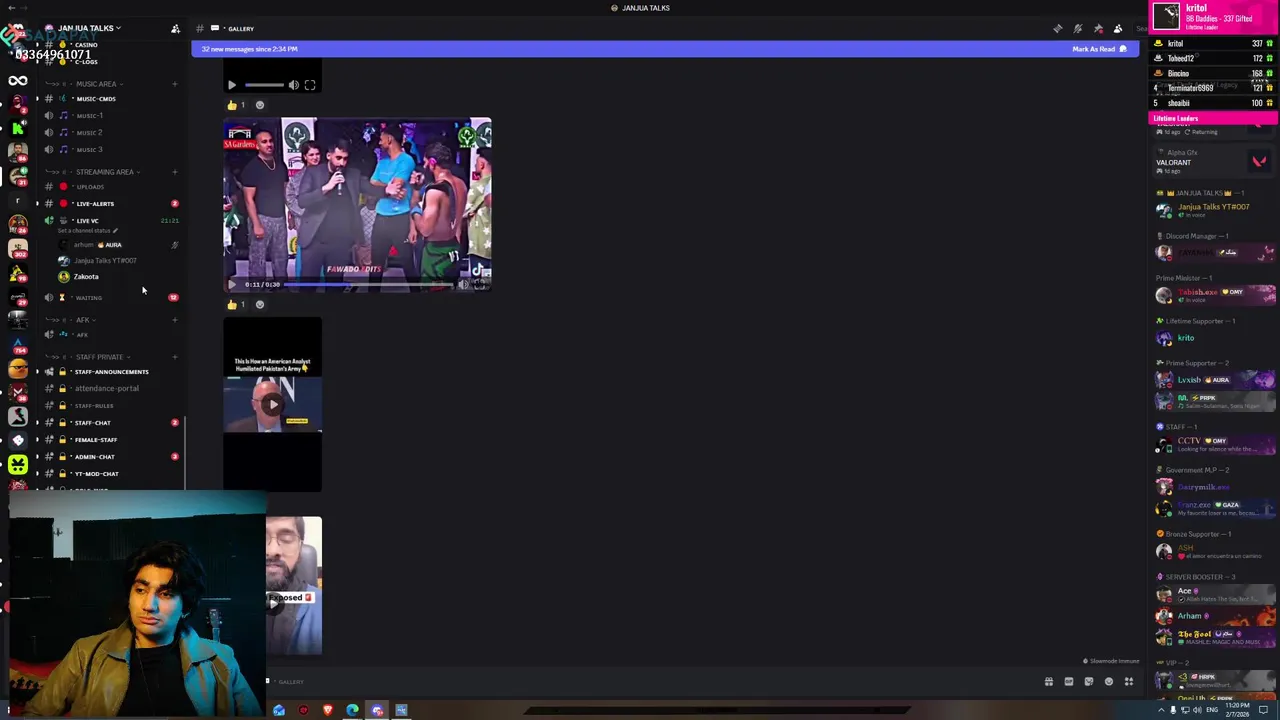The image size is (1280, 720).
Task: Play the first video attachment
Action: coord(232,85)
